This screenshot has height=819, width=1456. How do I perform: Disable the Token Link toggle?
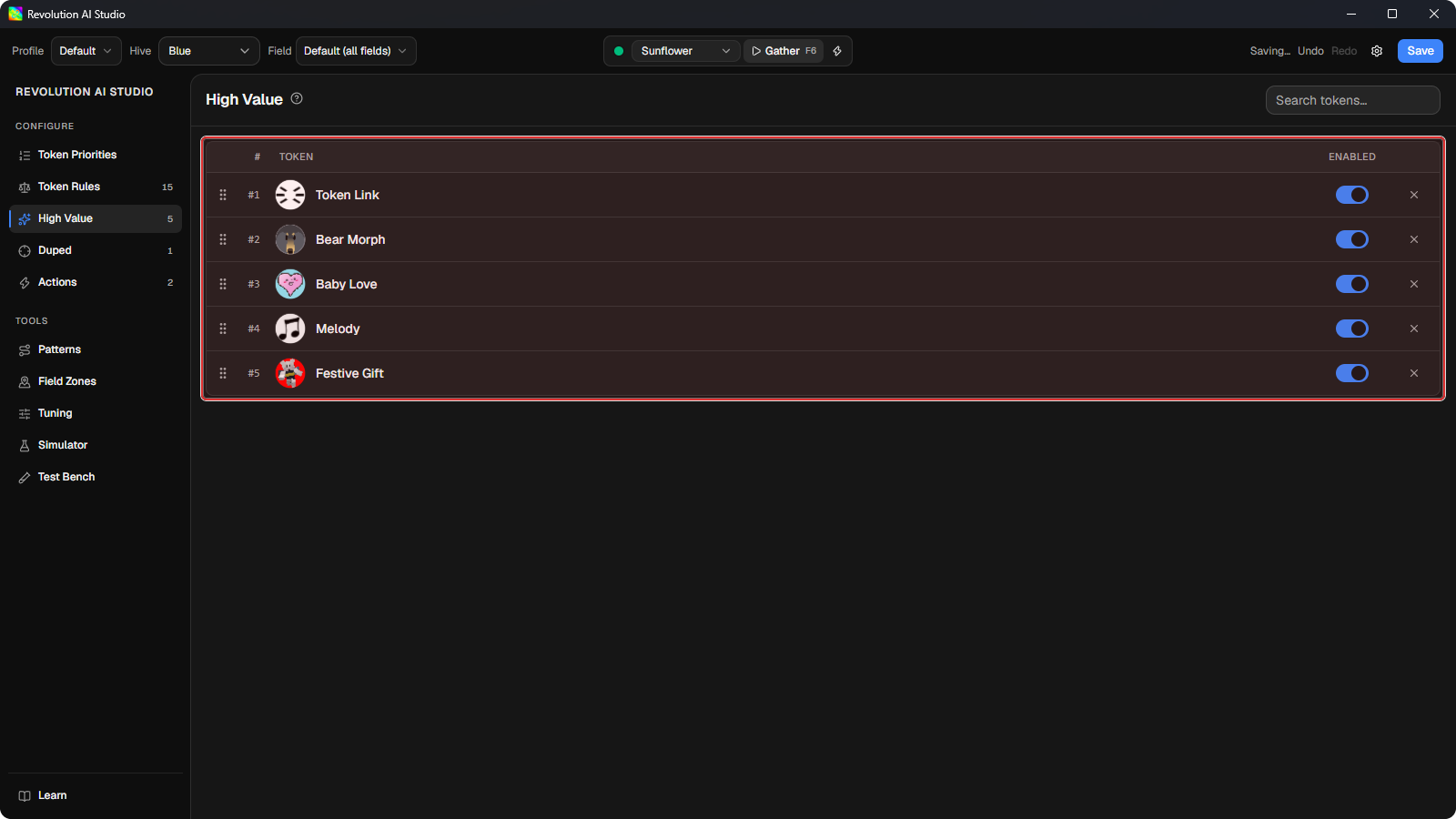tap(1352, 195)
